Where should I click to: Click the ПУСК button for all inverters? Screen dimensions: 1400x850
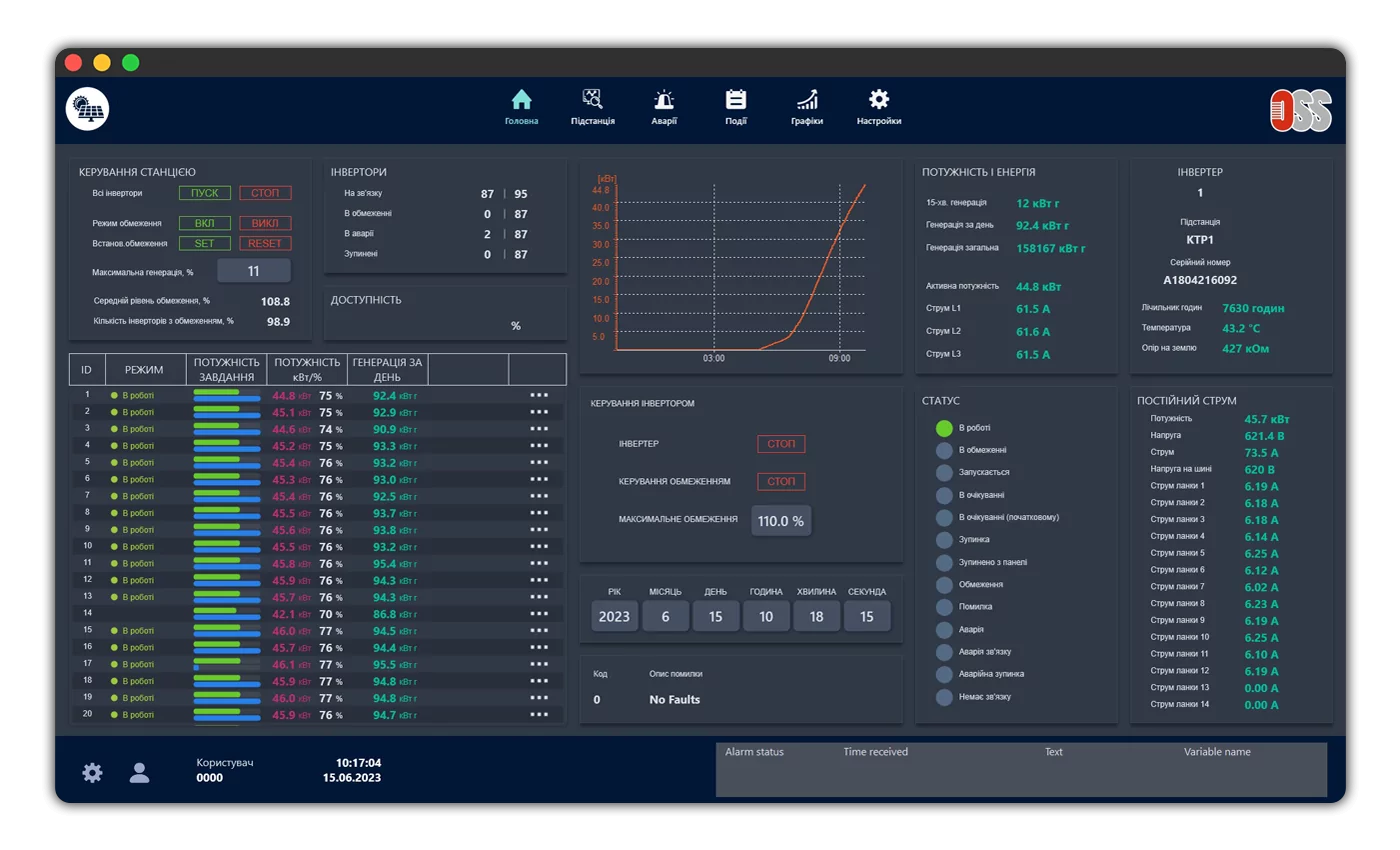(205, 193)
